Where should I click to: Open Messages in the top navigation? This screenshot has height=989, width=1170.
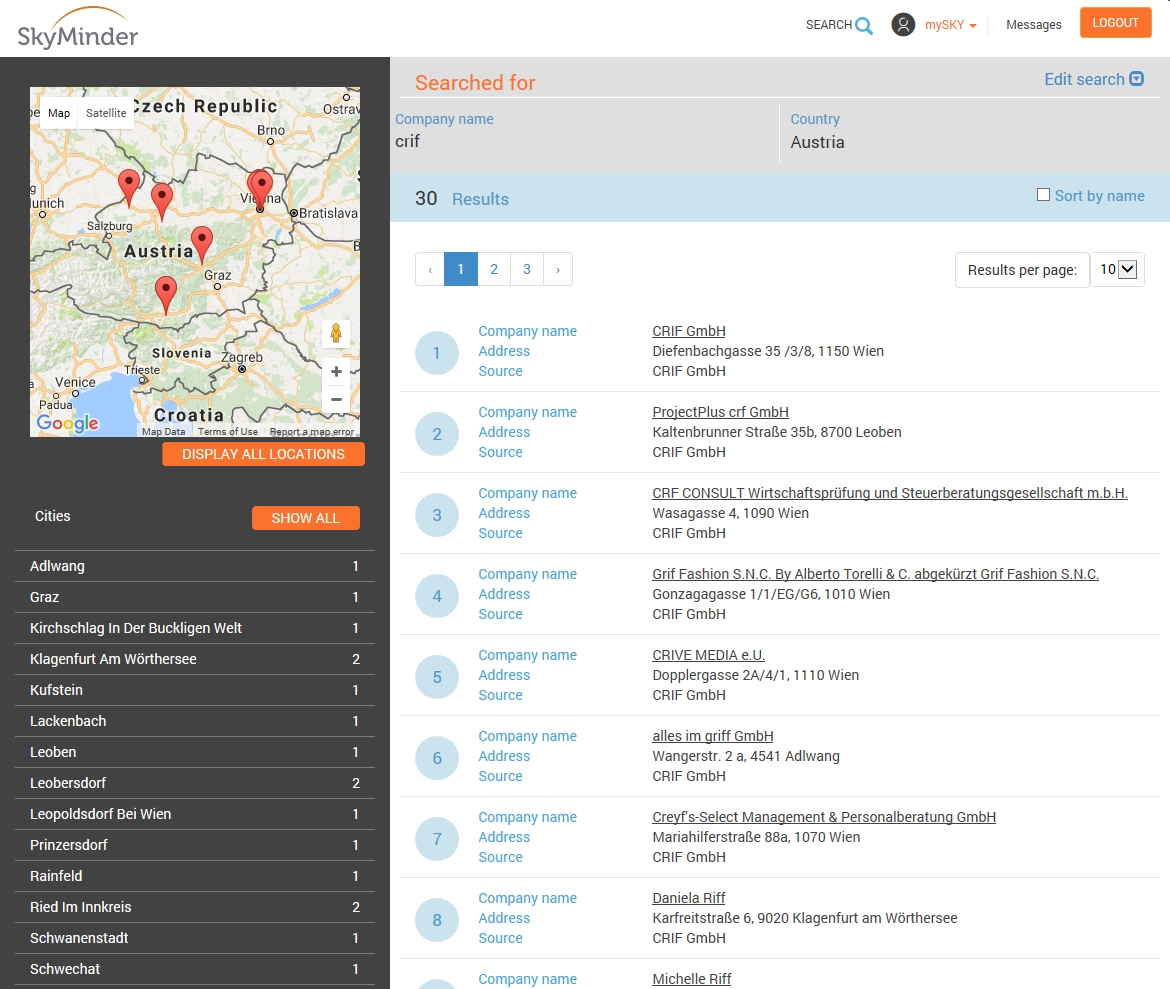click(1033, 25)
